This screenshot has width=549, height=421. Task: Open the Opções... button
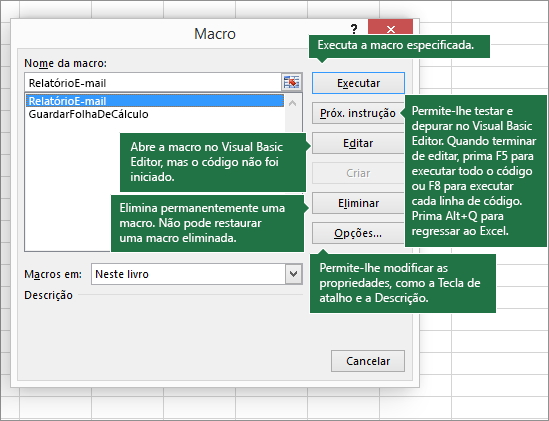tap(358, 233)
